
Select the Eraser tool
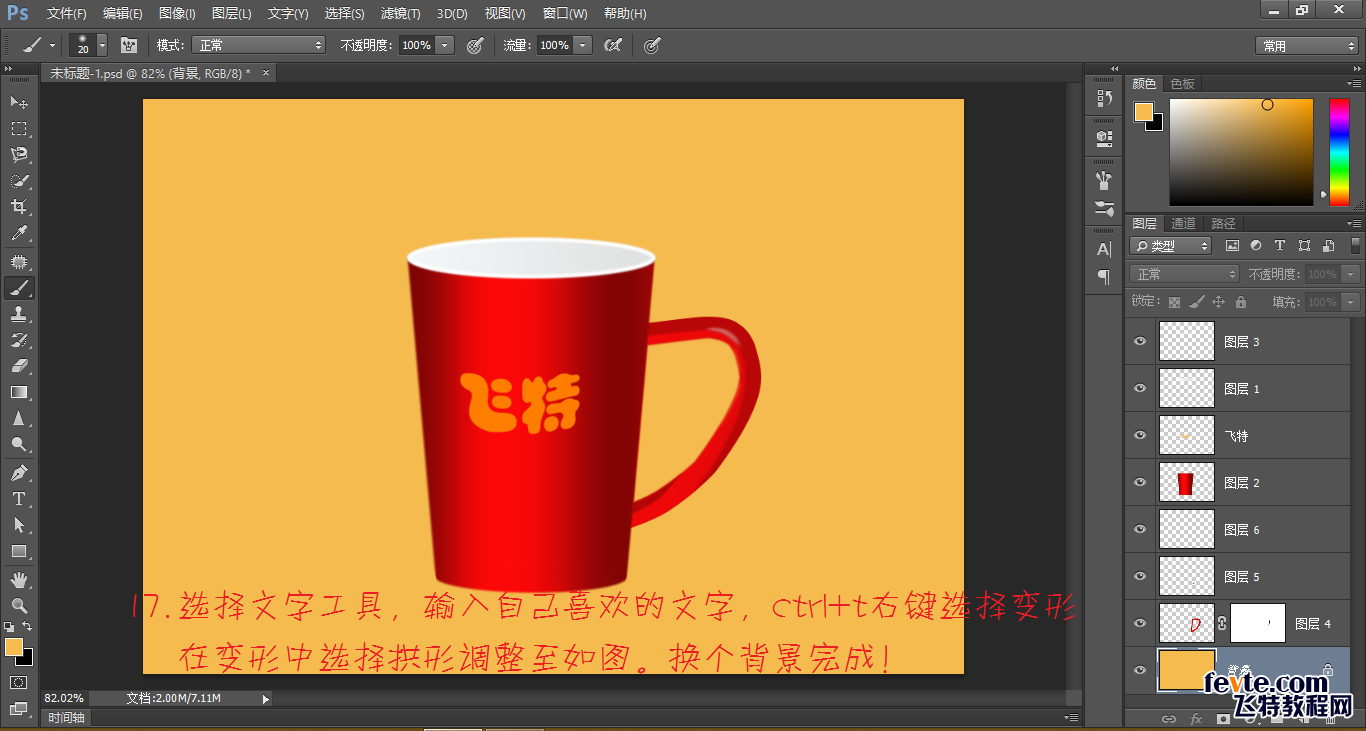point(19,366)
